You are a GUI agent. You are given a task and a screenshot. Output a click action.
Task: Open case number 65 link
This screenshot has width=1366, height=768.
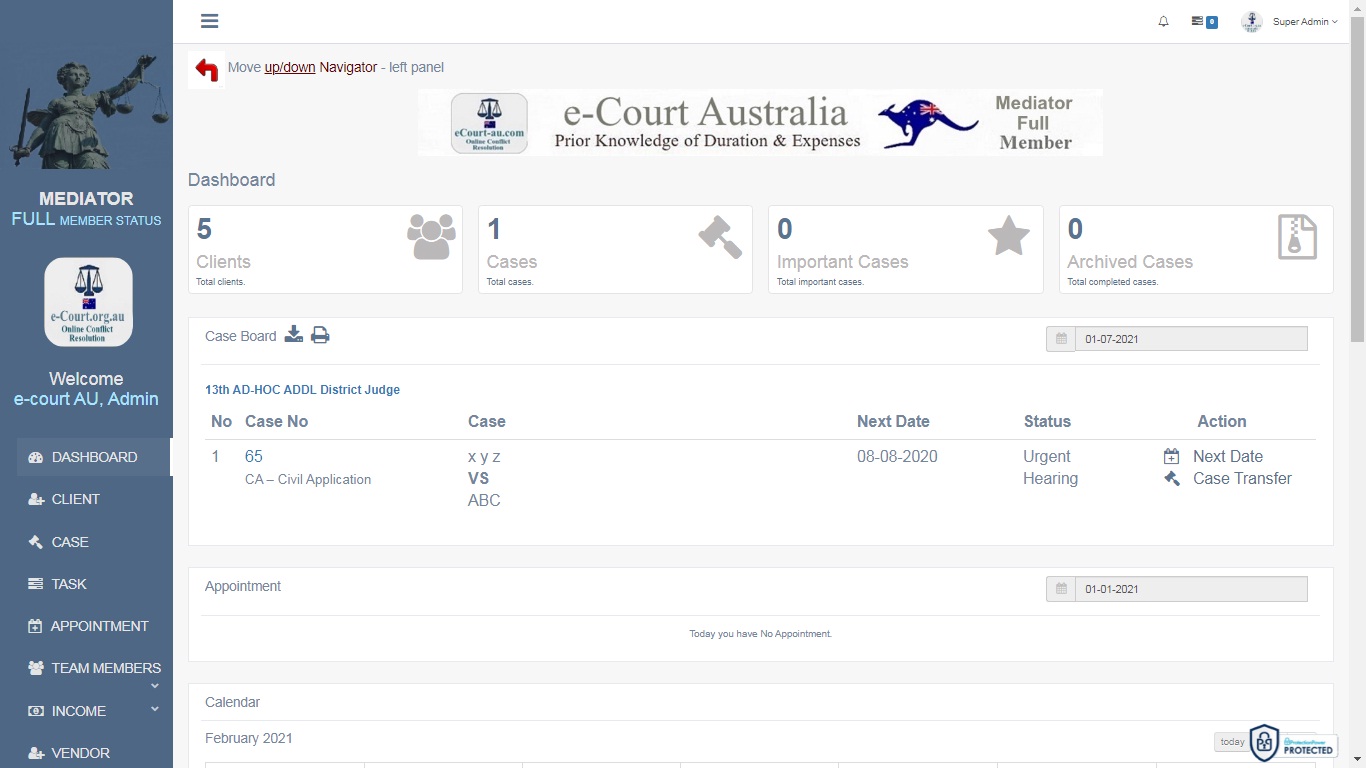[254, 456]
